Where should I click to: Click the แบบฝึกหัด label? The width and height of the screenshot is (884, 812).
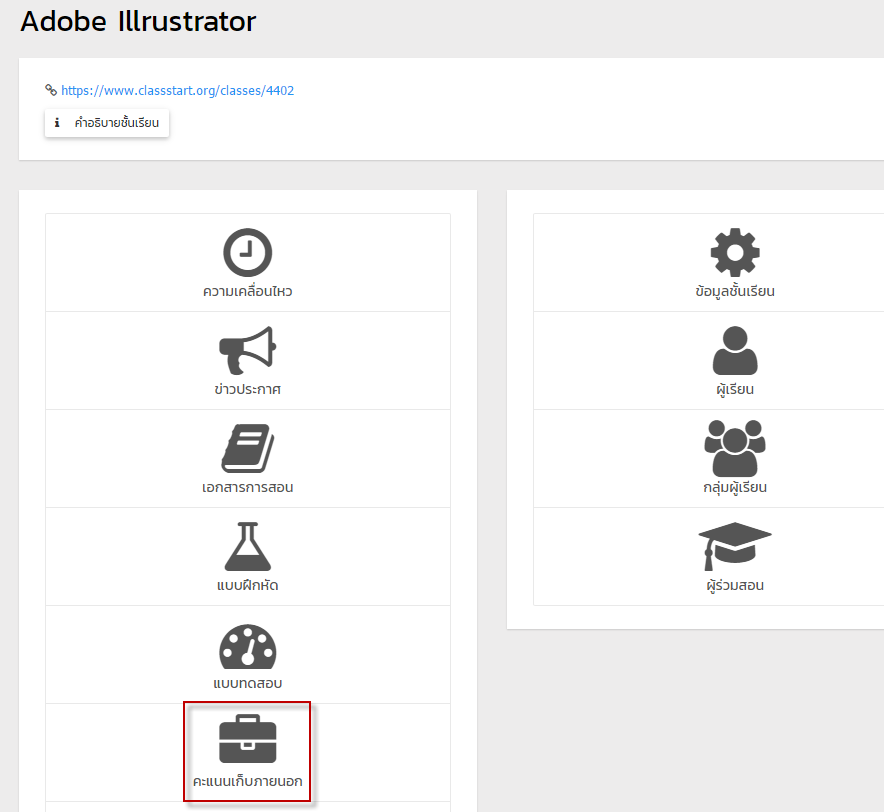pyautogui.click(x=247, y=585)
